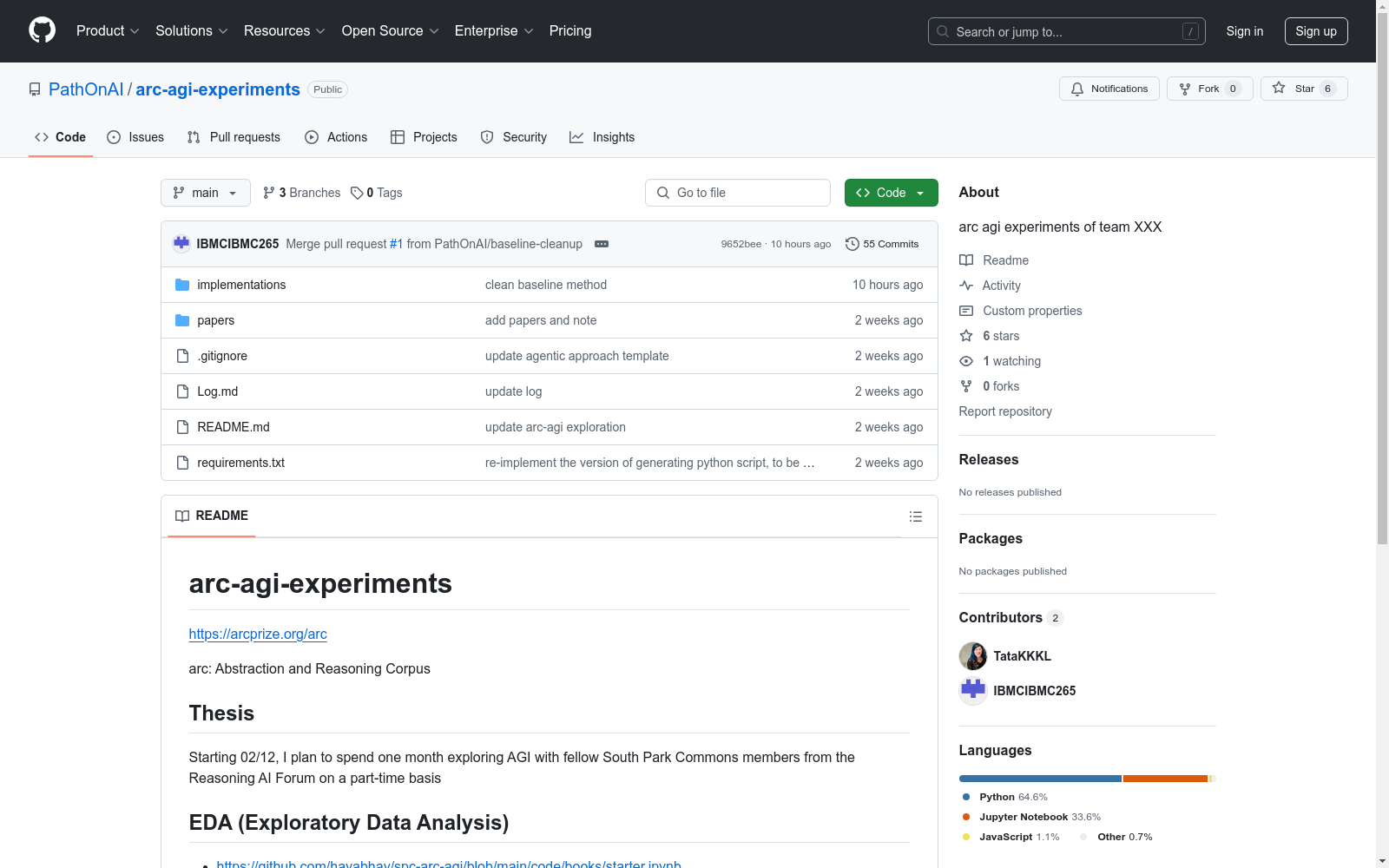Click the Log.md file icon
This screenshot has height=868, width=1389.
tap(182, 391)
